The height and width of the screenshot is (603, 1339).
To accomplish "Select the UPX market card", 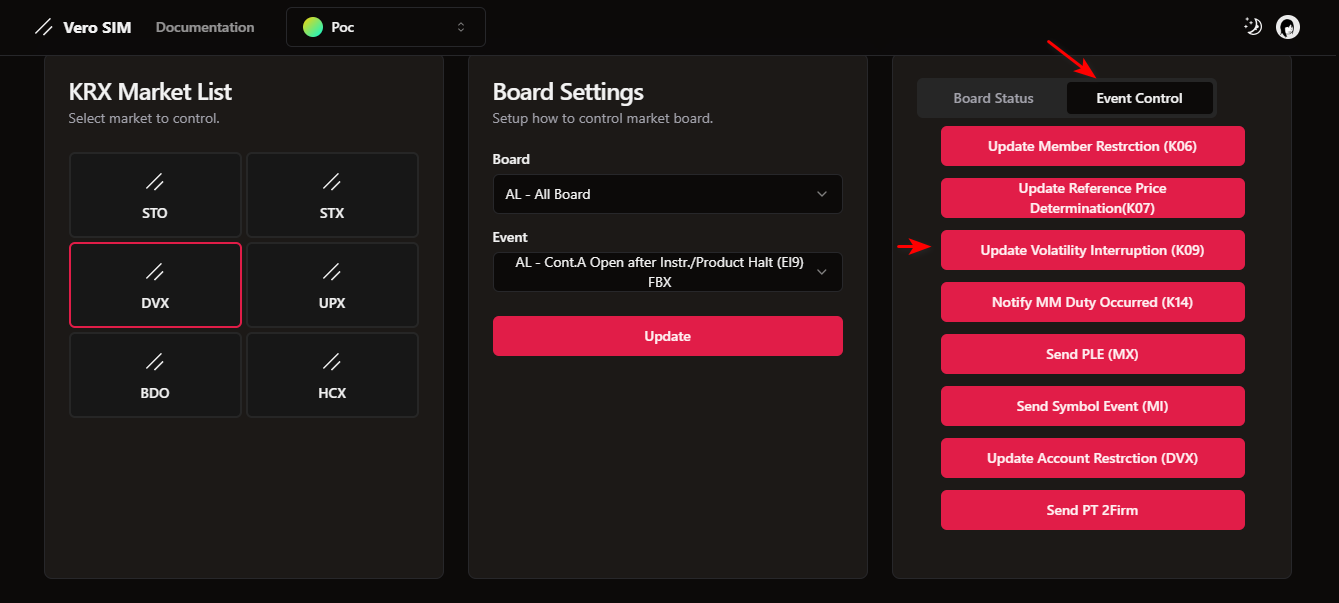I will 332,284.
